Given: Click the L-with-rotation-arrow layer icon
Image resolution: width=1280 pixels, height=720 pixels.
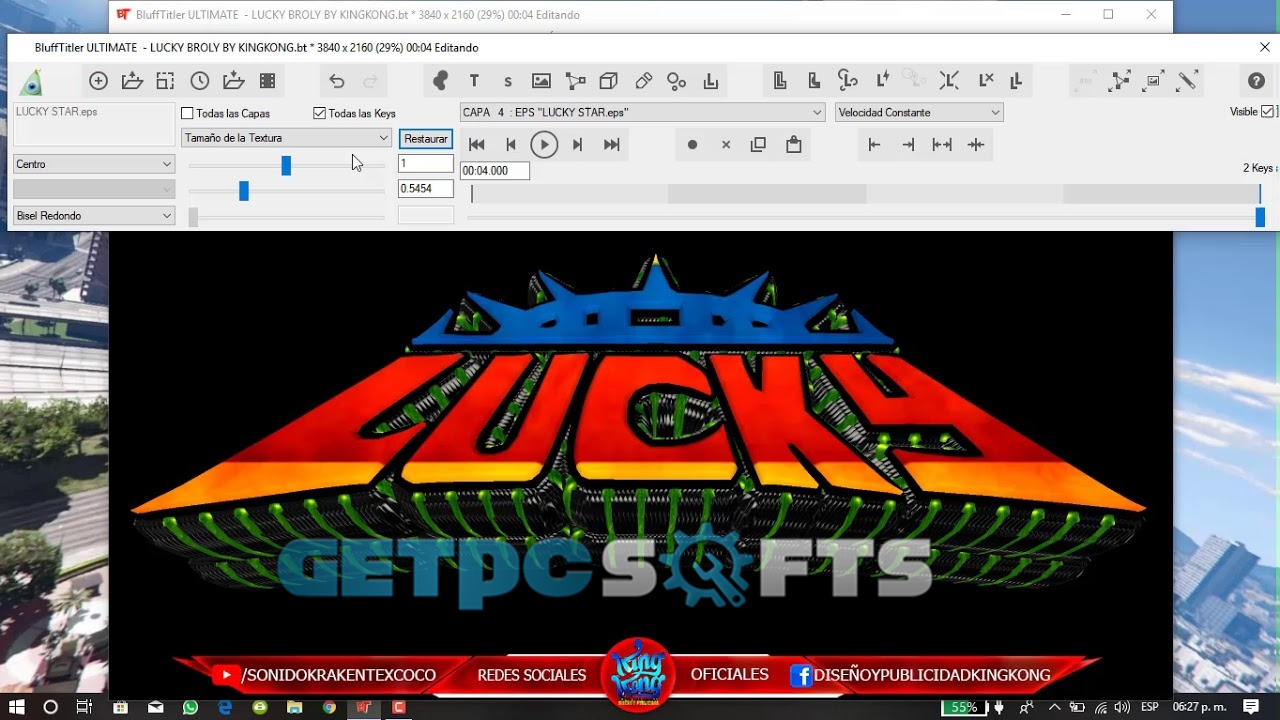Looking at the screenshot, I should point(848,81).
